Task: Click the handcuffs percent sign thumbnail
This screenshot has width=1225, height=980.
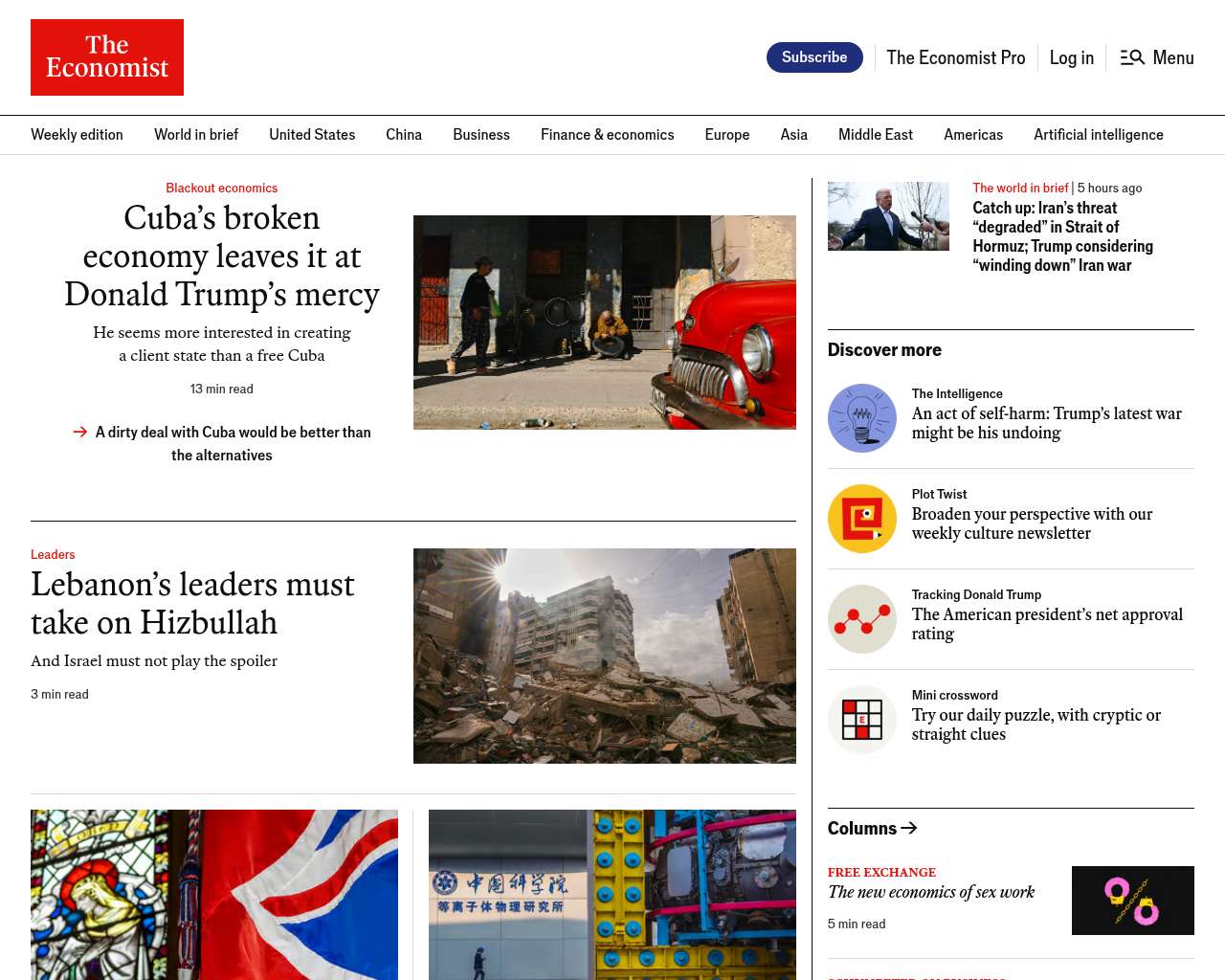Action: click(1133, 901)
